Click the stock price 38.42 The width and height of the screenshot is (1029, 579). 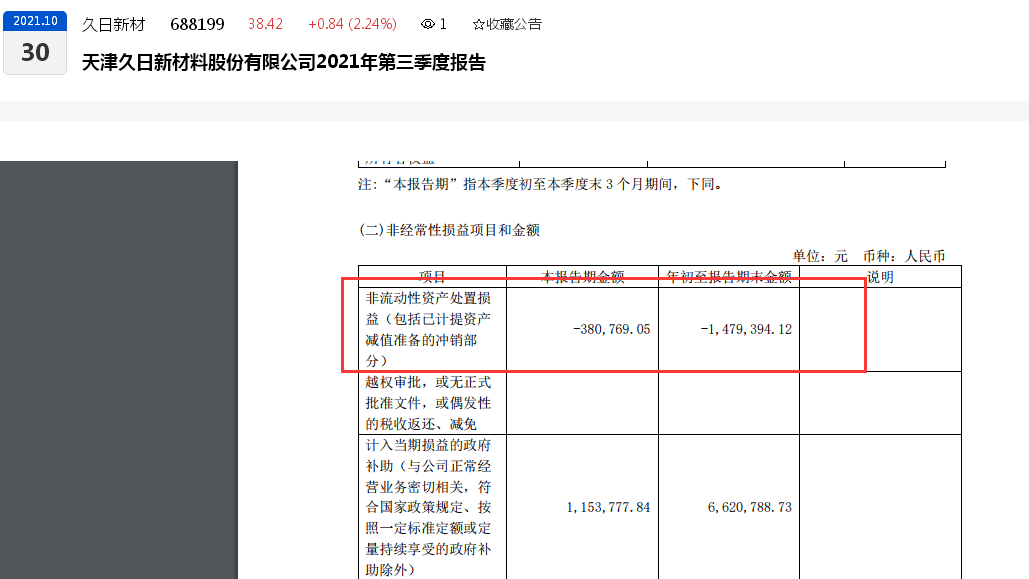point(265,24)
